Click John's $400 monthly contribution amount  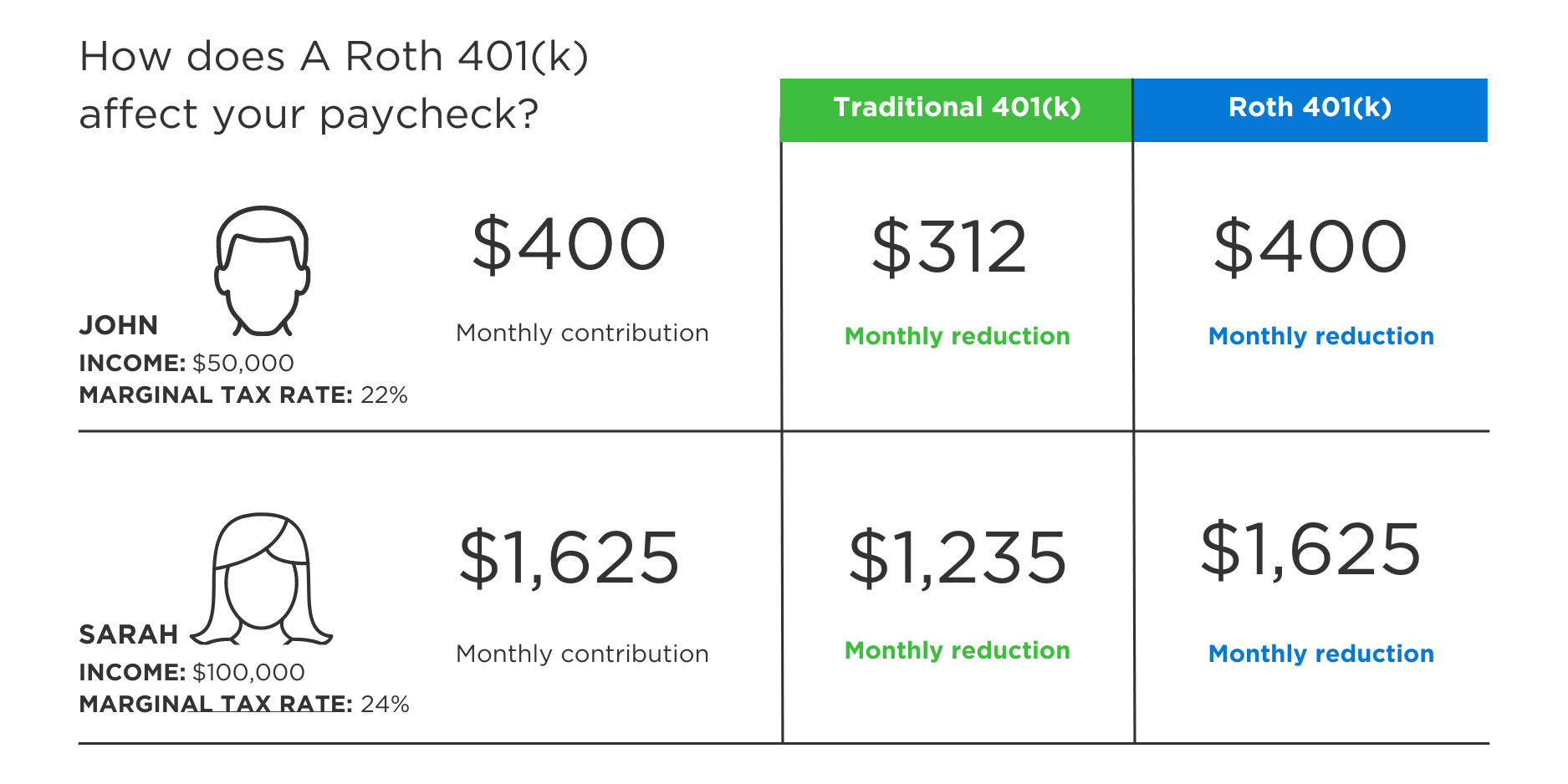coord(569,245)
